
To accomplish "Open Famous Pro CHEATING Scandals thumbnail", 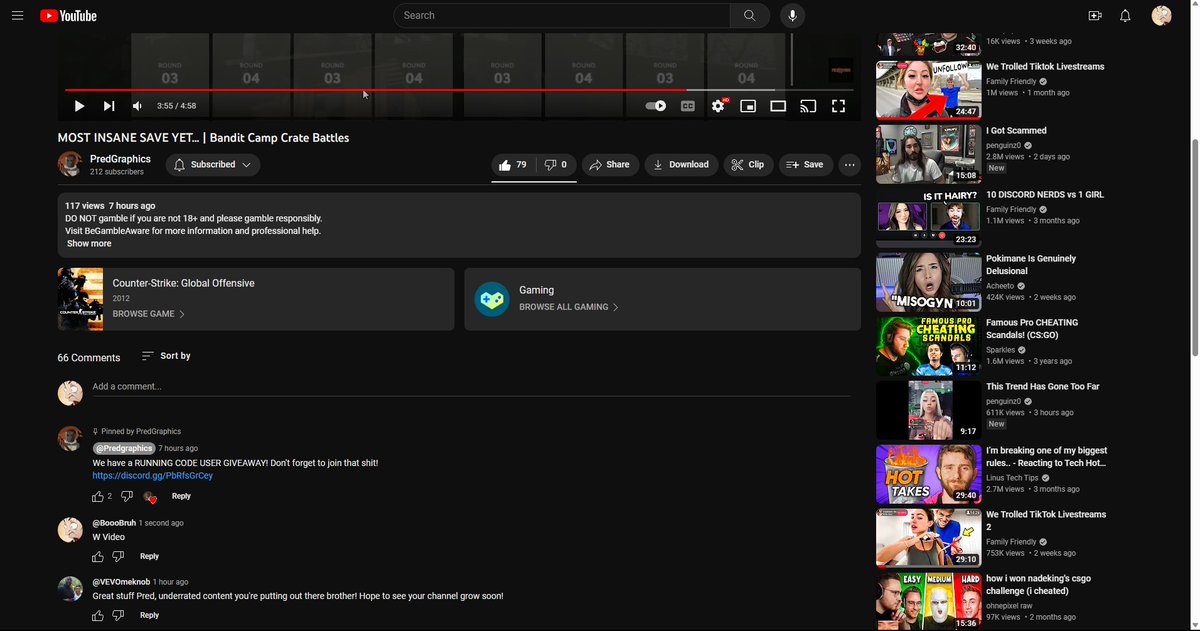I will [x=929, y=346].
